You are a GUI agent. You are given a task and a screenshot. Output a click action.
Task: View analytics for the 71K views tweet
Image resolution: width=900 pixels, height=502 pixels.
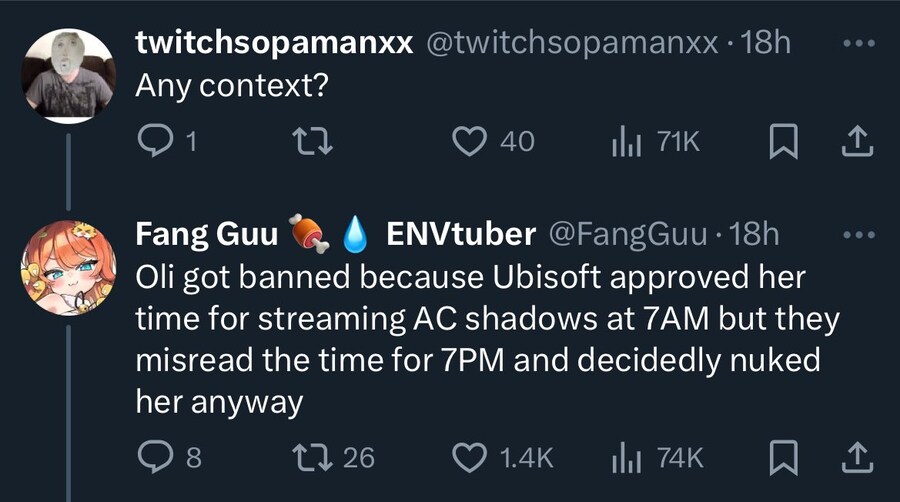(x=625, y=142)
